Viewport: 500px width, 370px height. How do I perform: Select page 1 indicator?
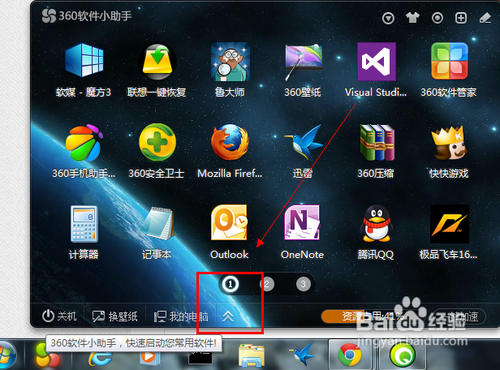coord(230,284)
